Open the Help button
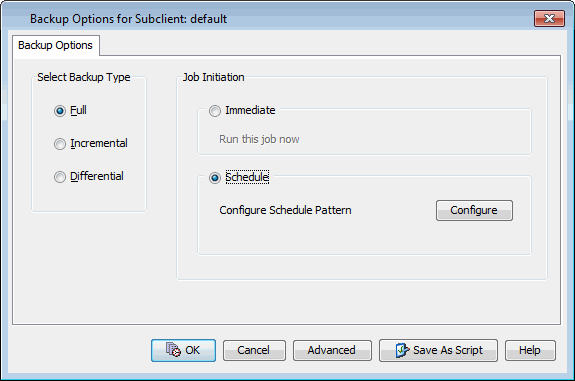 pos(530,350)
